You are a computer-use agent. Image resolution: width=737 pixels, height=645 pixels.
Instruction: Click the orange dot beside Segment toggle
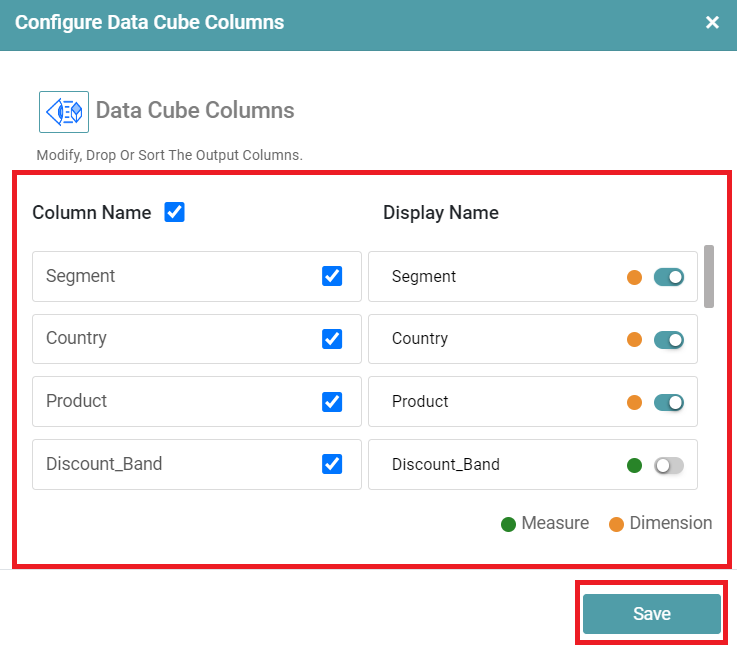point(634,277)
